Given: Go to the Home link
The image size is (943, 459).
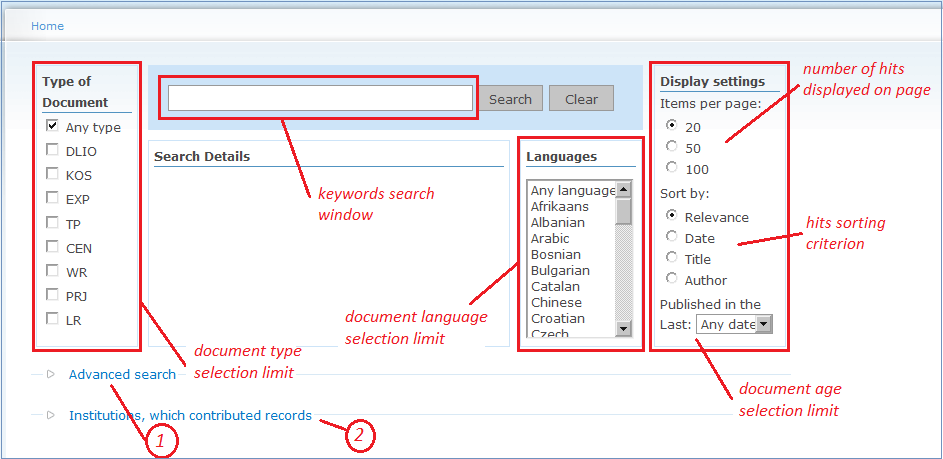Looking at the screenshot, I should (48, 26).
